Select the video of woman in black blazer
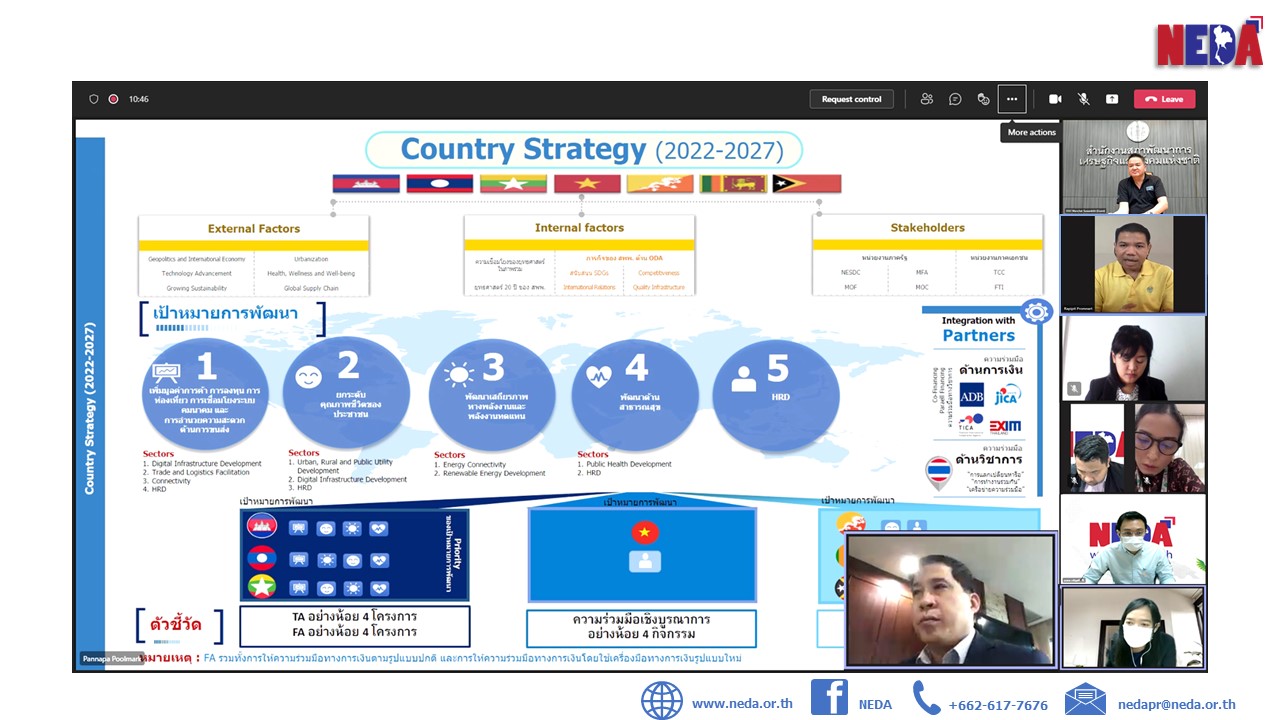Image resolution: width=1280 pixels, height=720 pixels. [1133, 358]
